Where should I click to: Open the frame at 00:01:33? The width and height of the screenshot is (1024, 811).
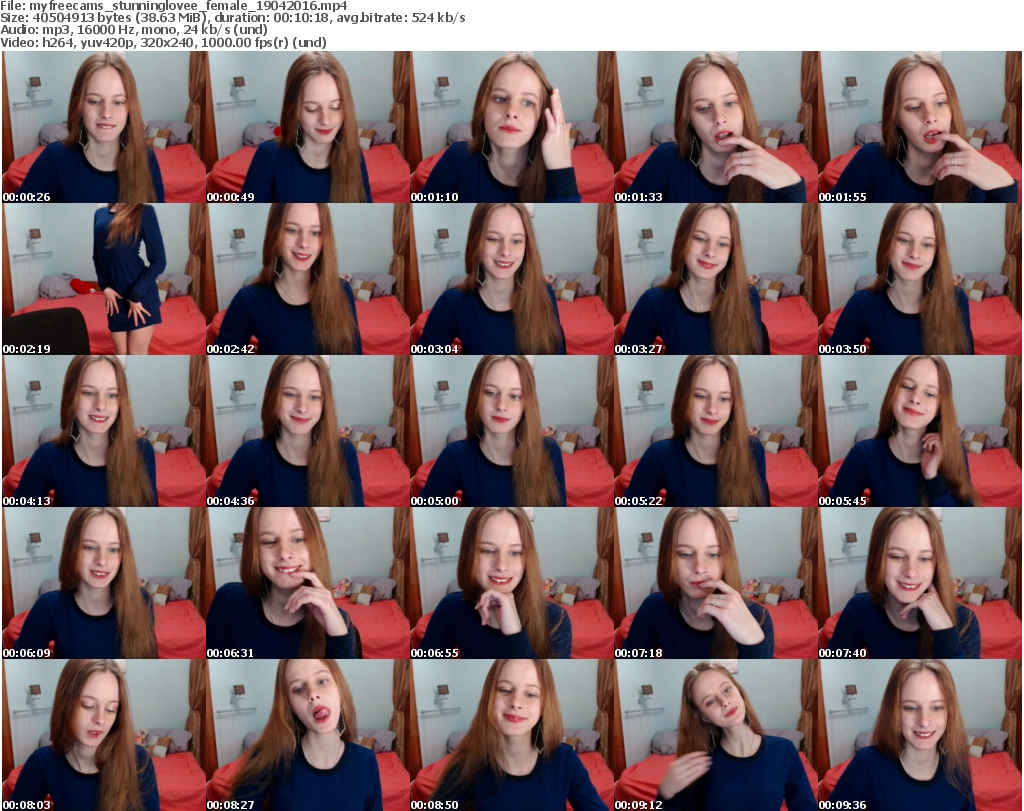[x=716, y=127]
